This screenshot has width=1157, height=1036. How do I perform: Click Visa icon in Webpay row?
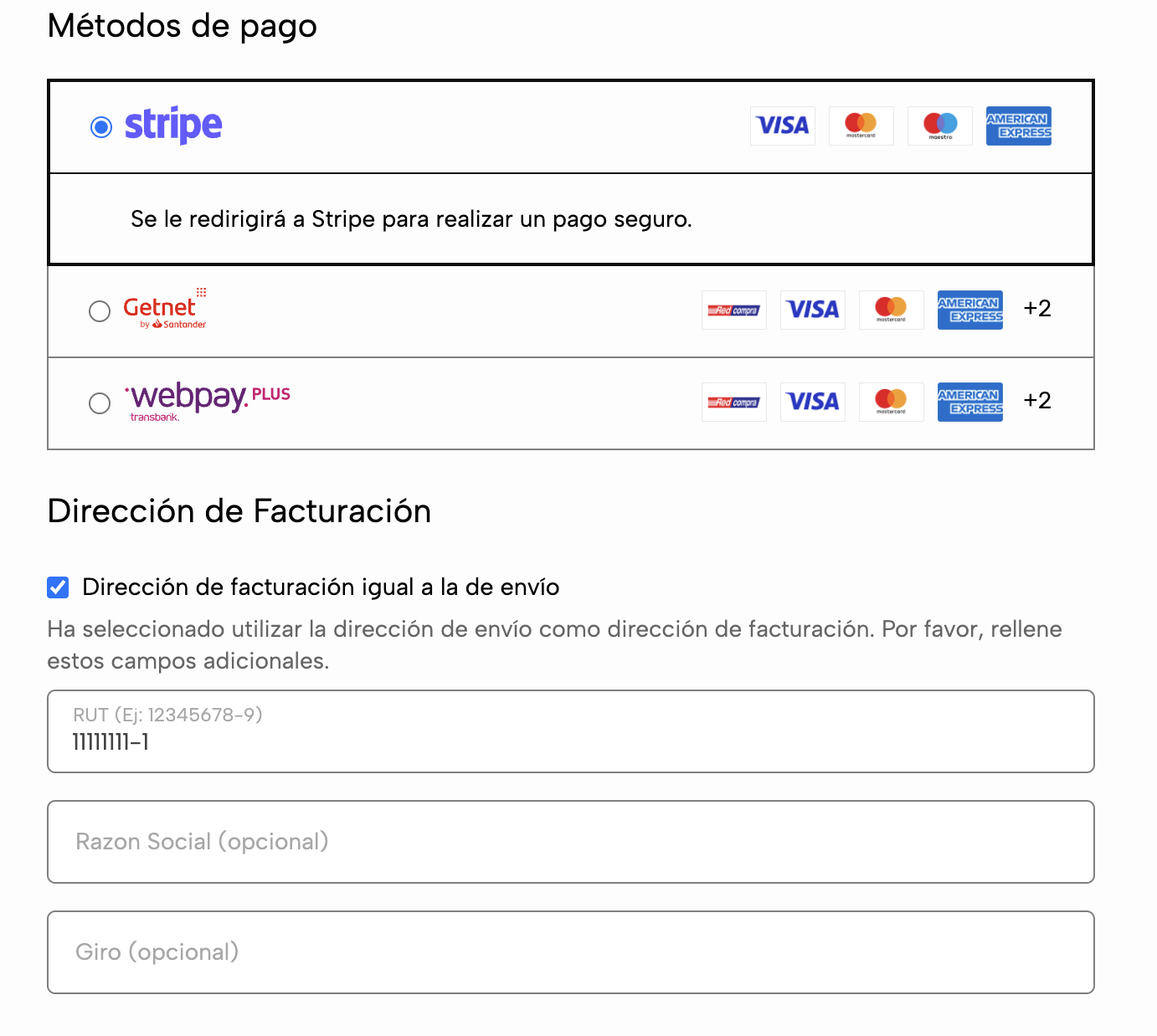click(813, 402)
